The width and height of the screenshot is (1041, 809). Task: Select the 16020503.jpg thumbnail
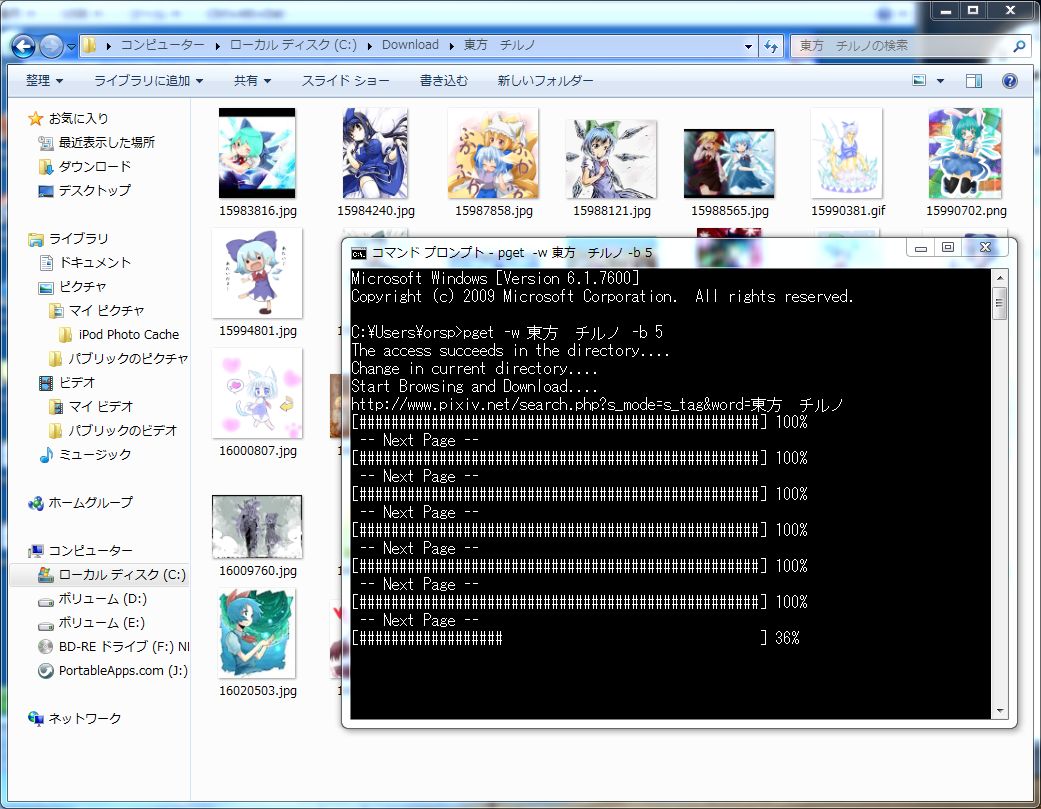point(257,633)
